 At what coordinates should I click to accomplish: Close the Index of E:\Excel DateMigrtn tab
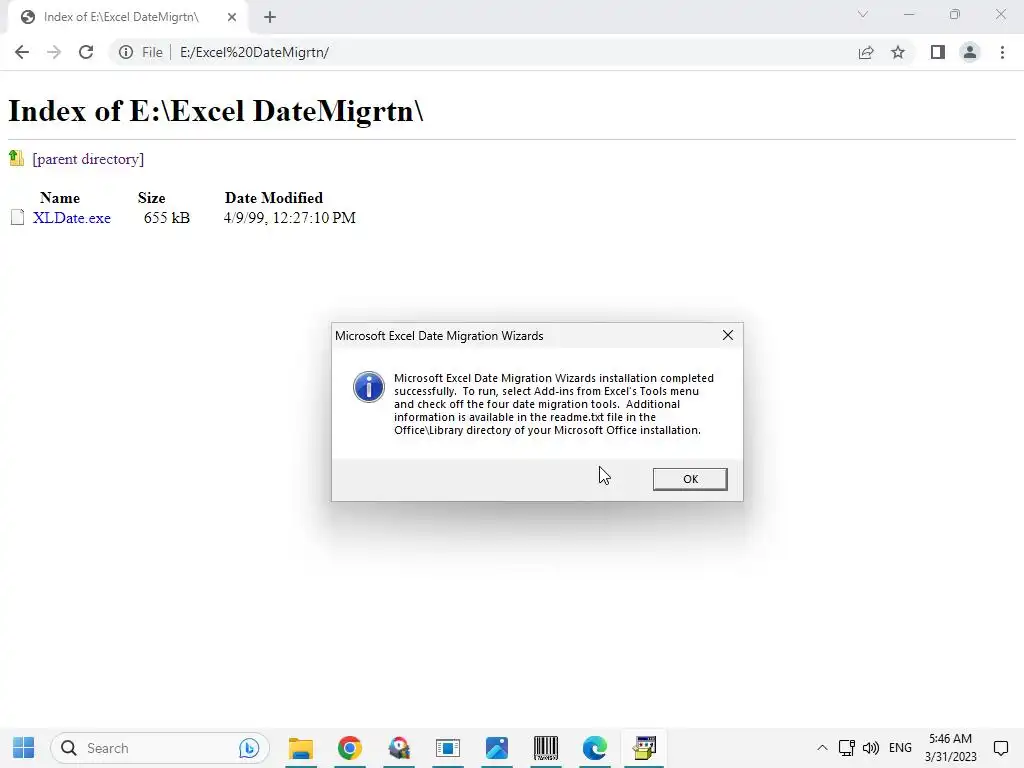click(232, 17)
